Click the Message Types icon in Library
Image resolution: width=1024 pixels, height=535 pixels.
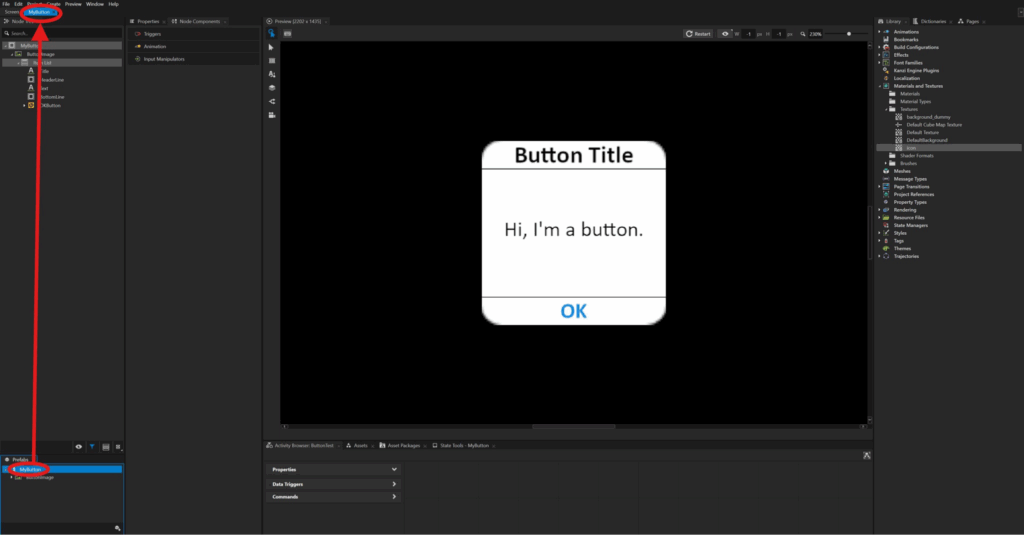click(x=886, y=179)
